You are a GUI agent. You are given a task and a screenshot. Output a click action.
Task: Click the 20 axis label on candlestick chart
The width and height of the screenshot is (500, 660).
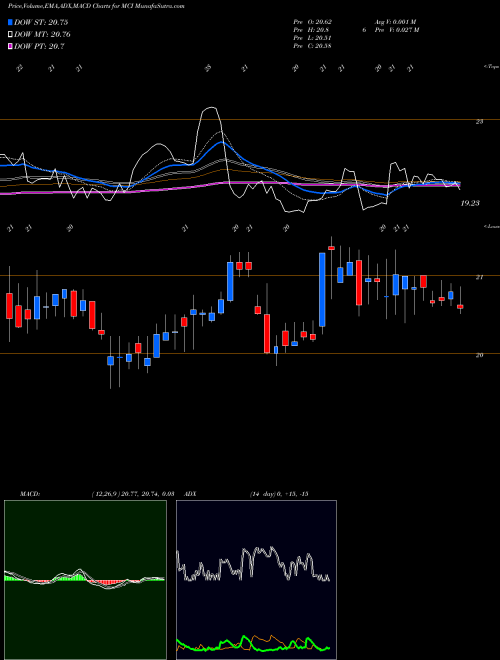point(479,355)
